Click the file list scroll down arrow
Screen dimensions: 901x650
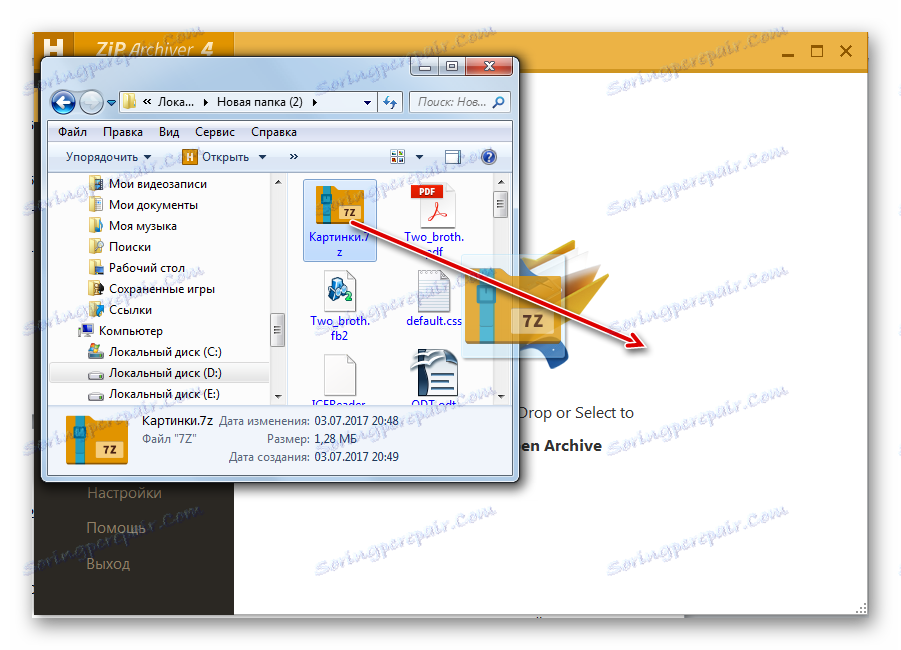pyautogui.click(x=500, y=396)
